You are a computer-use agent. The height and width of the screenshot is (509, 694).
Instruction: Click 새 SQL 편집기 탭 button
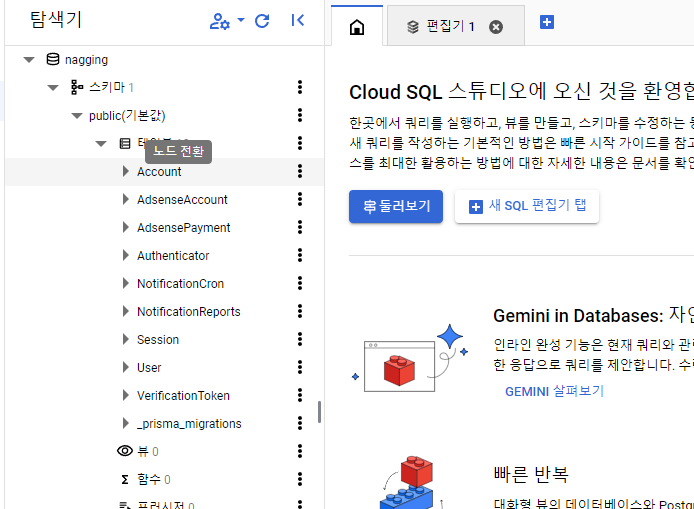[x=527, y=206]
